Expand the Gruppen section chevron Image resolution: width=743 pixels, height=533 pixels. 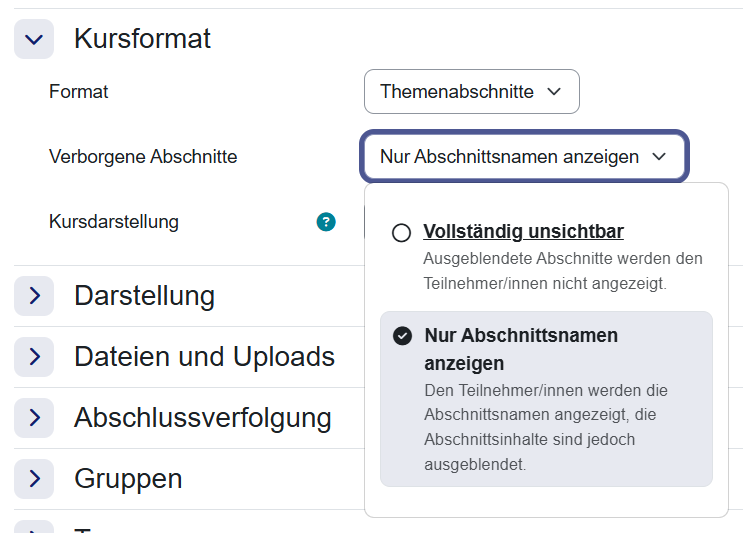(x=34, y=479)
